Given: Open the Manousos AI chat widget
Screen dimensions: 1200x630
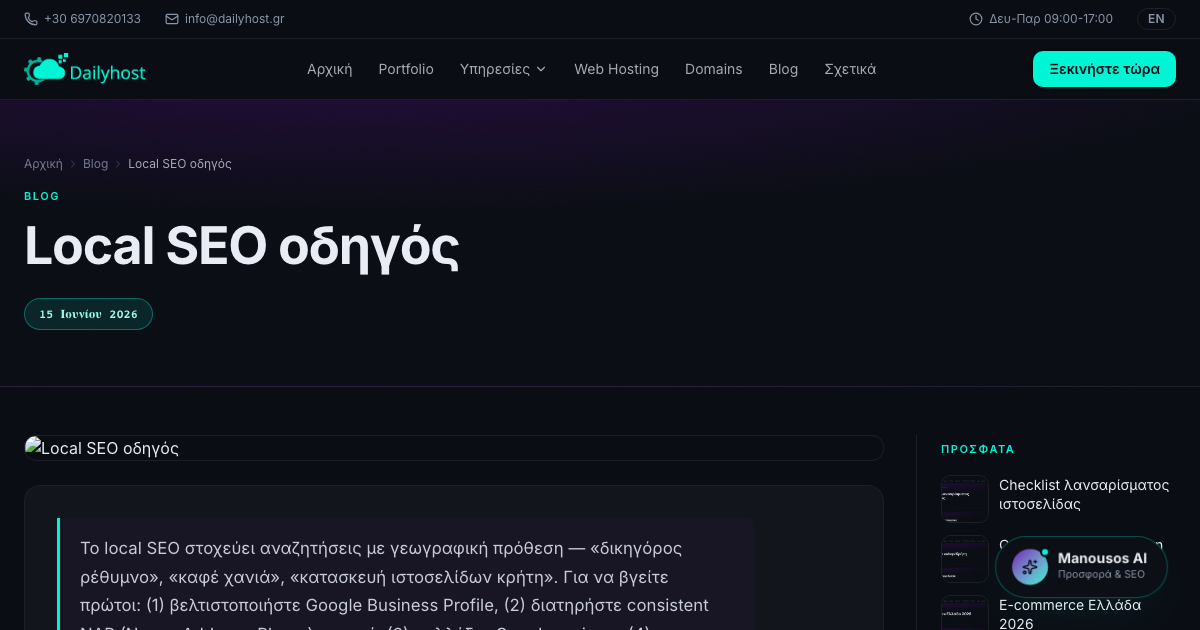Looking at the screenshot, I should [1081, 566].
